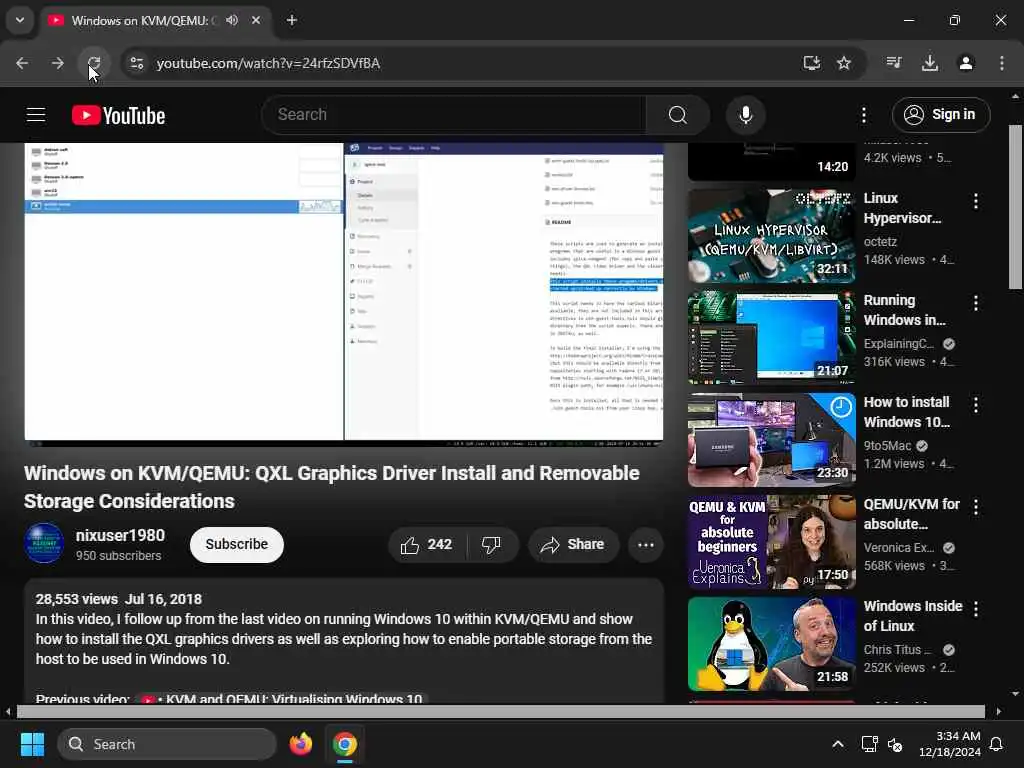Click the vertical page scrollbar thumb
Viewport: 1024px width, 768px height.
pos(1015,207)
